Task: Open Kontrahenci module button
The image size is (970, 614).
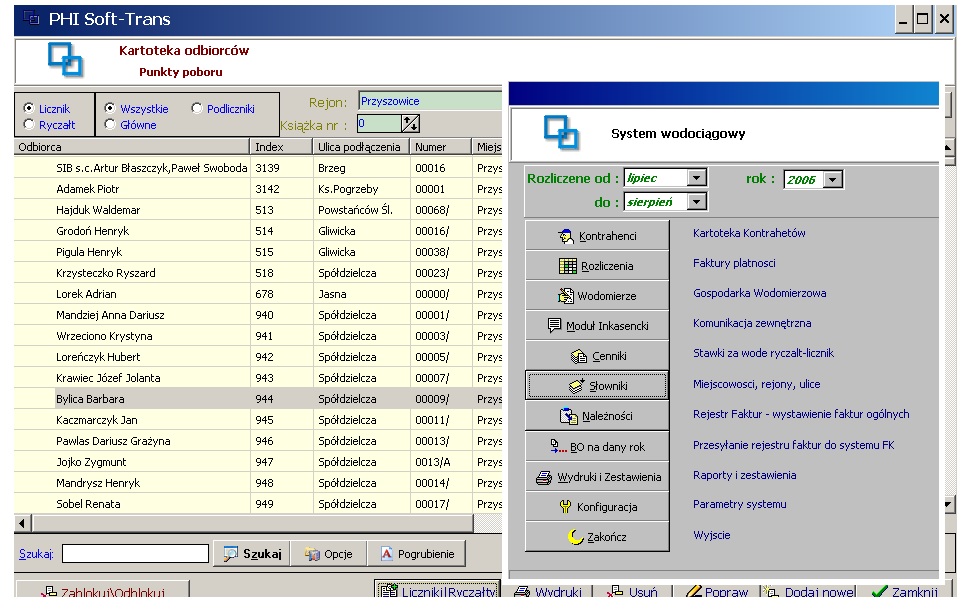Action: click(597, 236)
